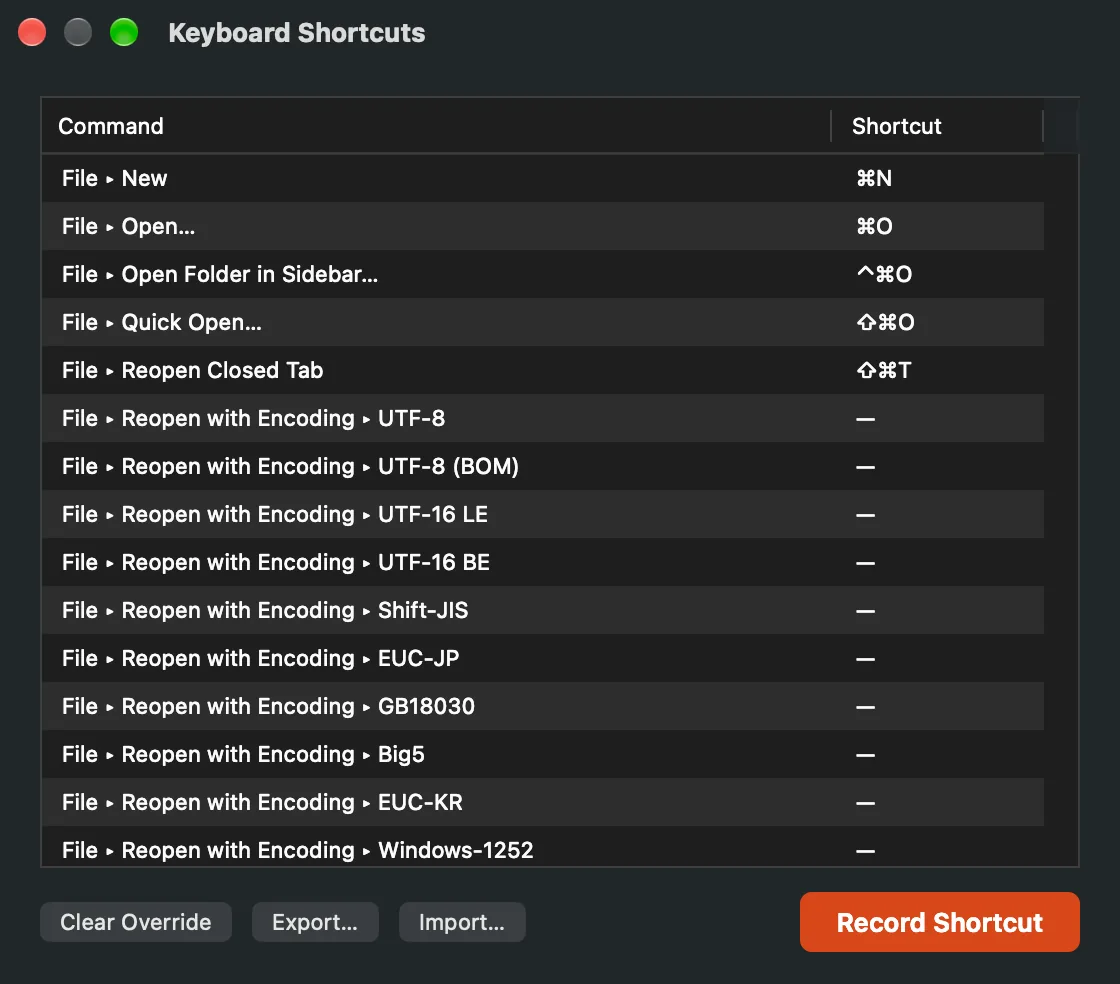Select Reopen with Encoding EUC-JP
Screen dimensions: 1120x984
click(543, 658)
